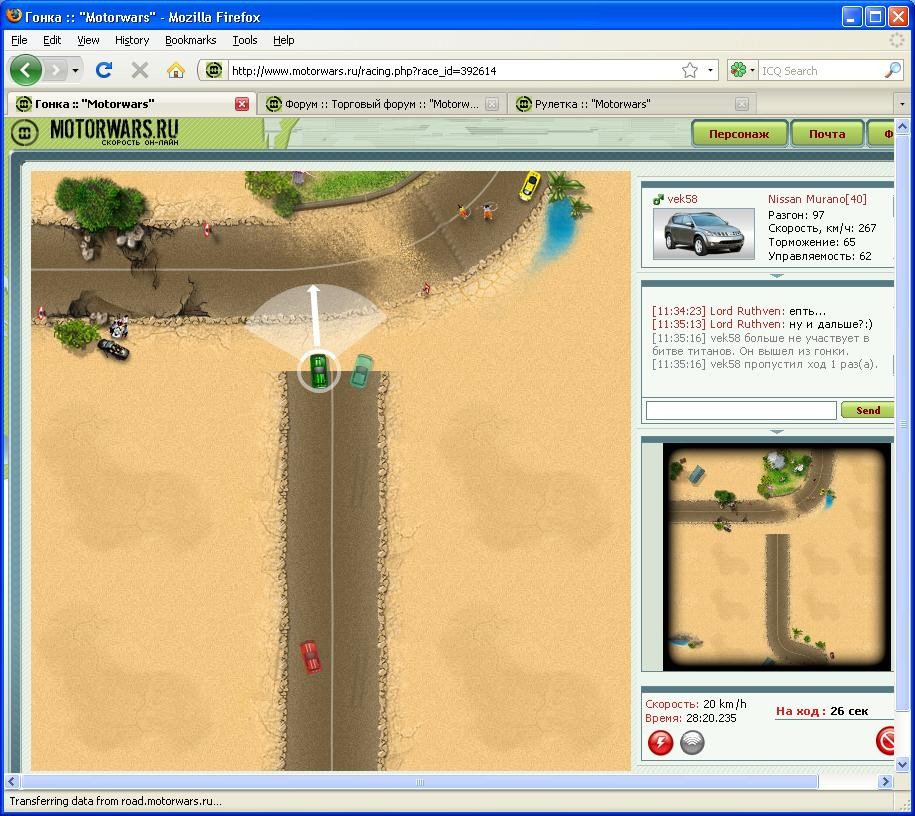Bookmark this page with the star icon
The image size is (915, 816).
tap(690, 71)
